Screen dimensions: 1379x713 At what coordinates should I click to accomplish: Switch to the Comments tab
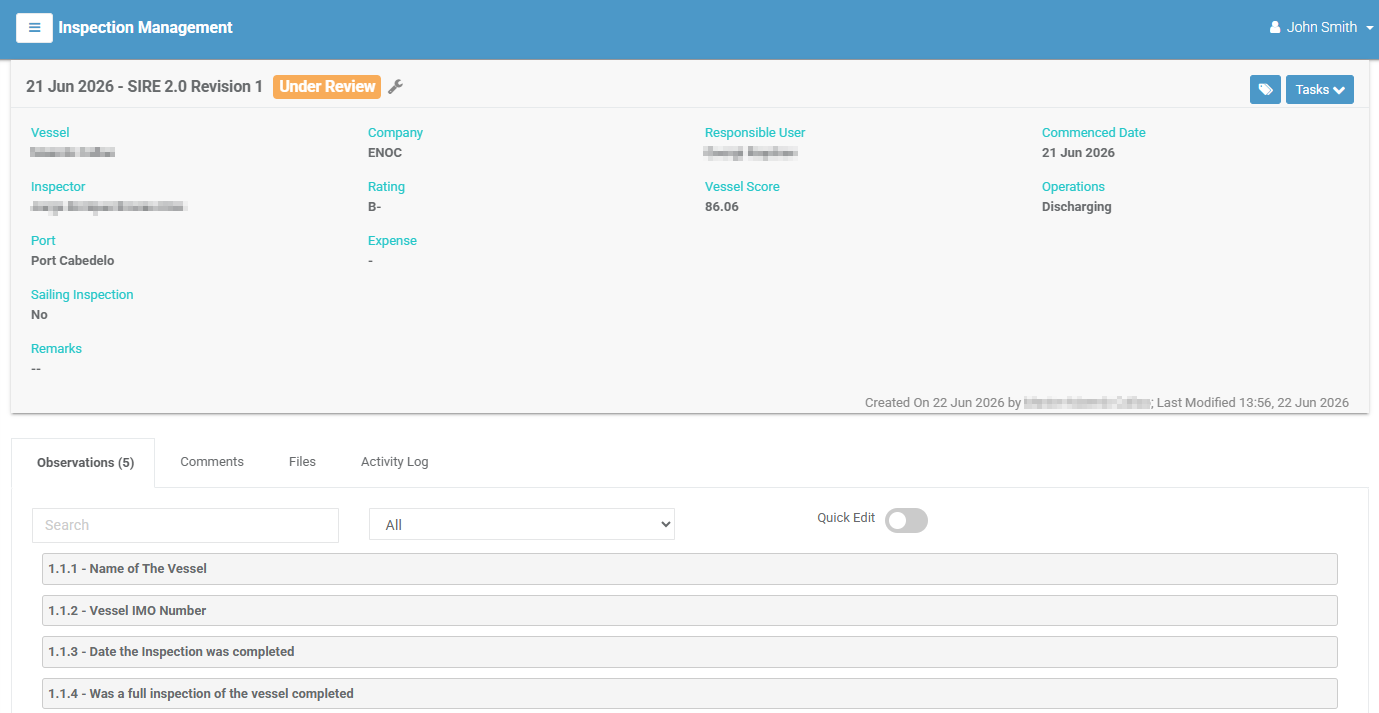click(x=212, y=462)
